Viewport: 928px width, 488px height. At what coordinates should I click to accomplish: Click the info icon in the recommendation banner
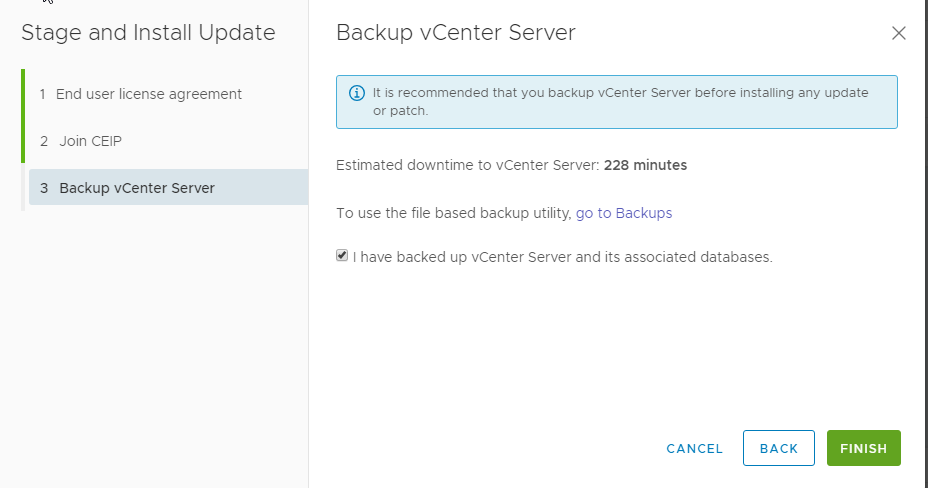[x=357, y=93]
